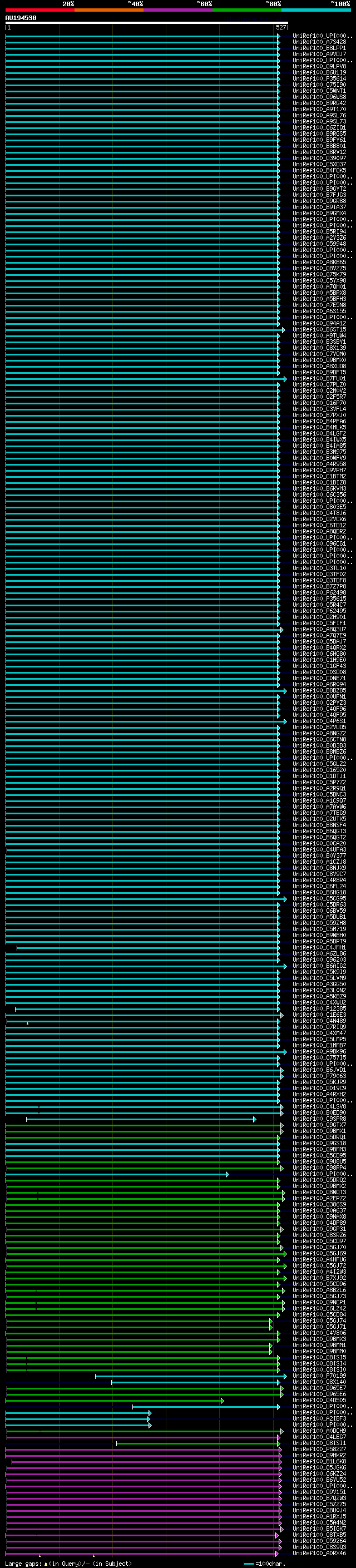This screenshot has height=1568, width=356.
Task: Open hit UniRef100_A9BK96
Action: tap(319, 1051)
